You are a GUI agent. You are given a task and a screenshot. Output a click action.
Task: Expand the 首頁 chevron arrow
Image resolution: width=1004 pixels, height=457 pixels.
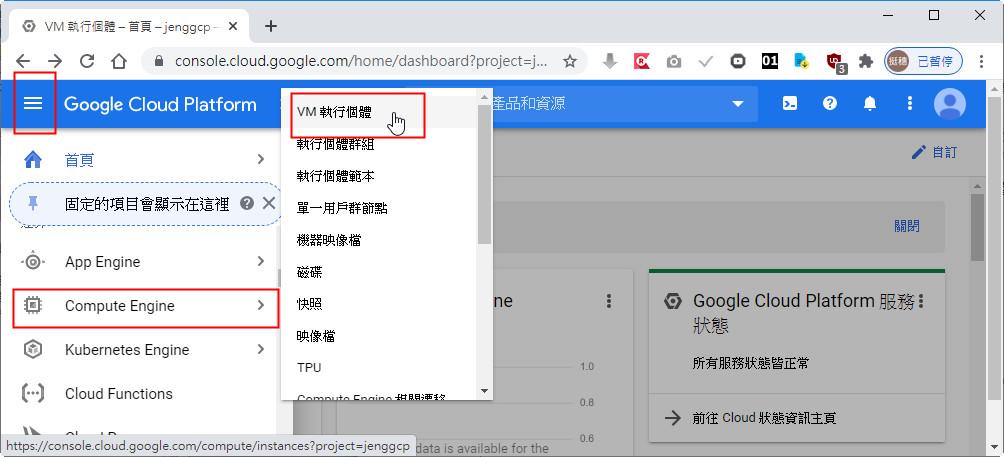click(261, 159)
